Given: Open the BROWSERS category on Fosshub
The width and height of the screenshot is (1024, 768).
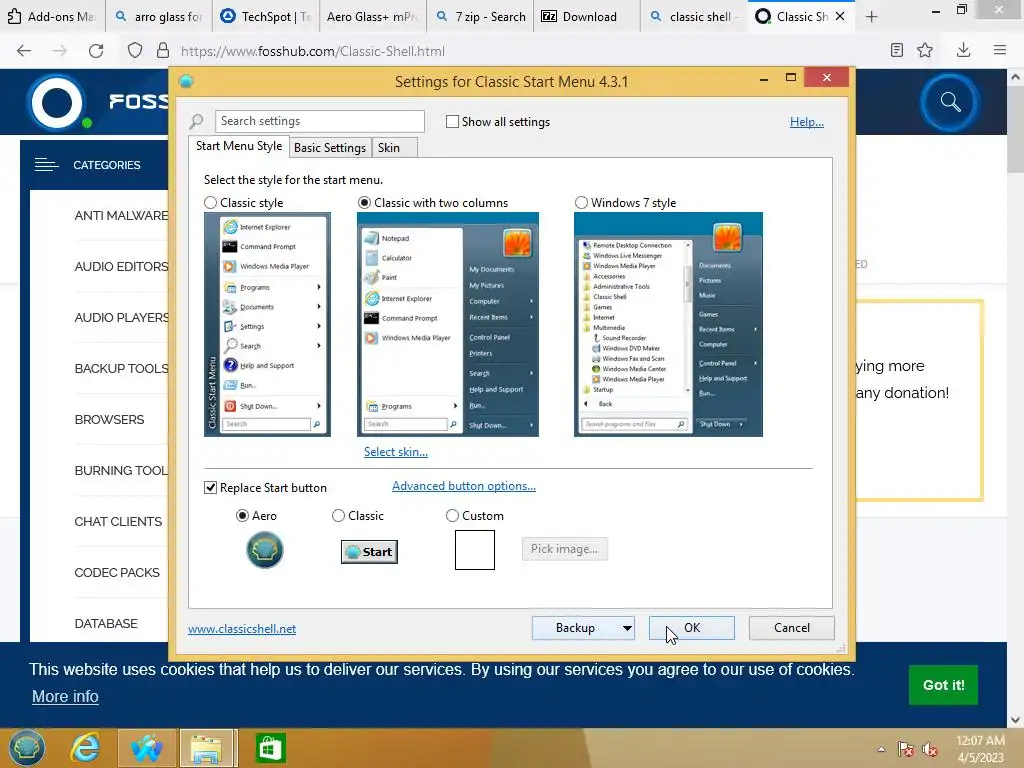Looking at the screenshot, I should (109, 420).
